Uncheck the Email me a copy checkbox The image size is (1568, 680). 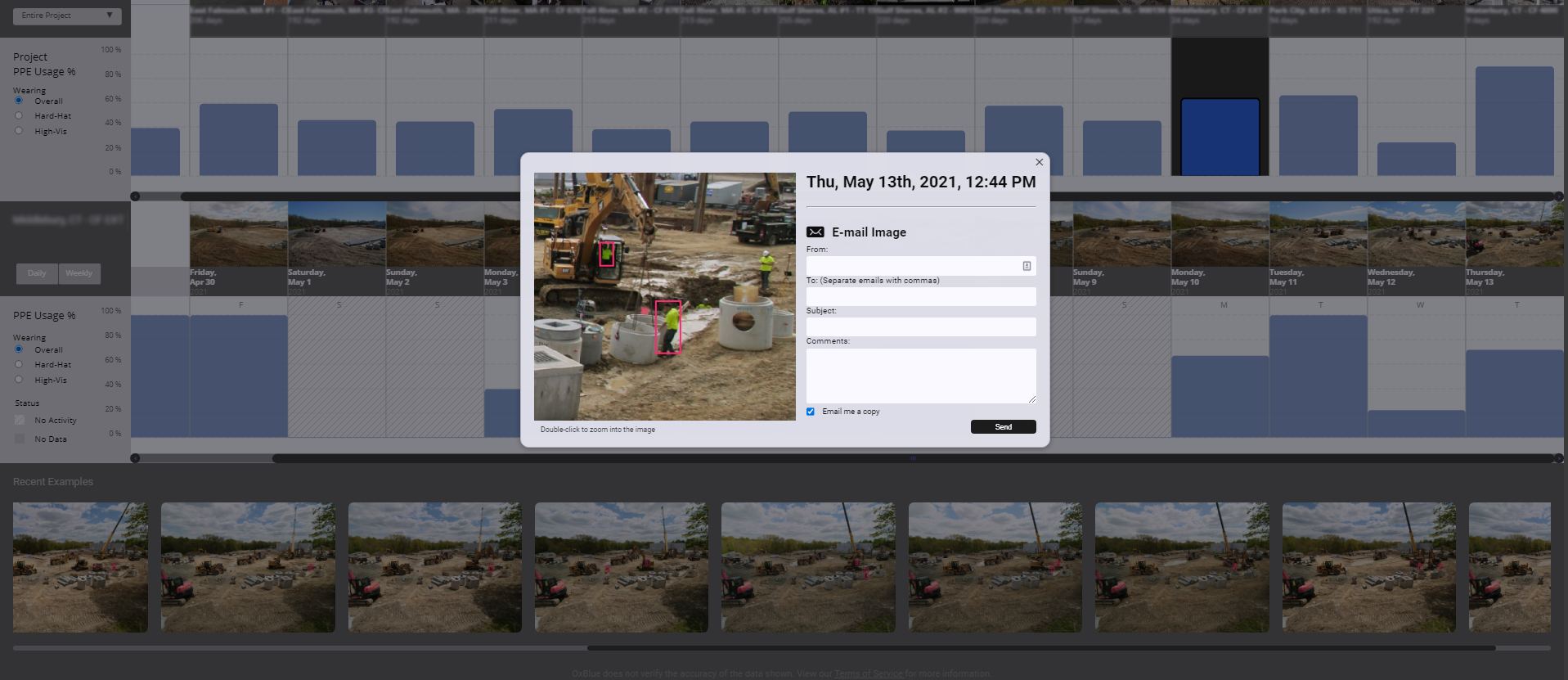point(811,412)
